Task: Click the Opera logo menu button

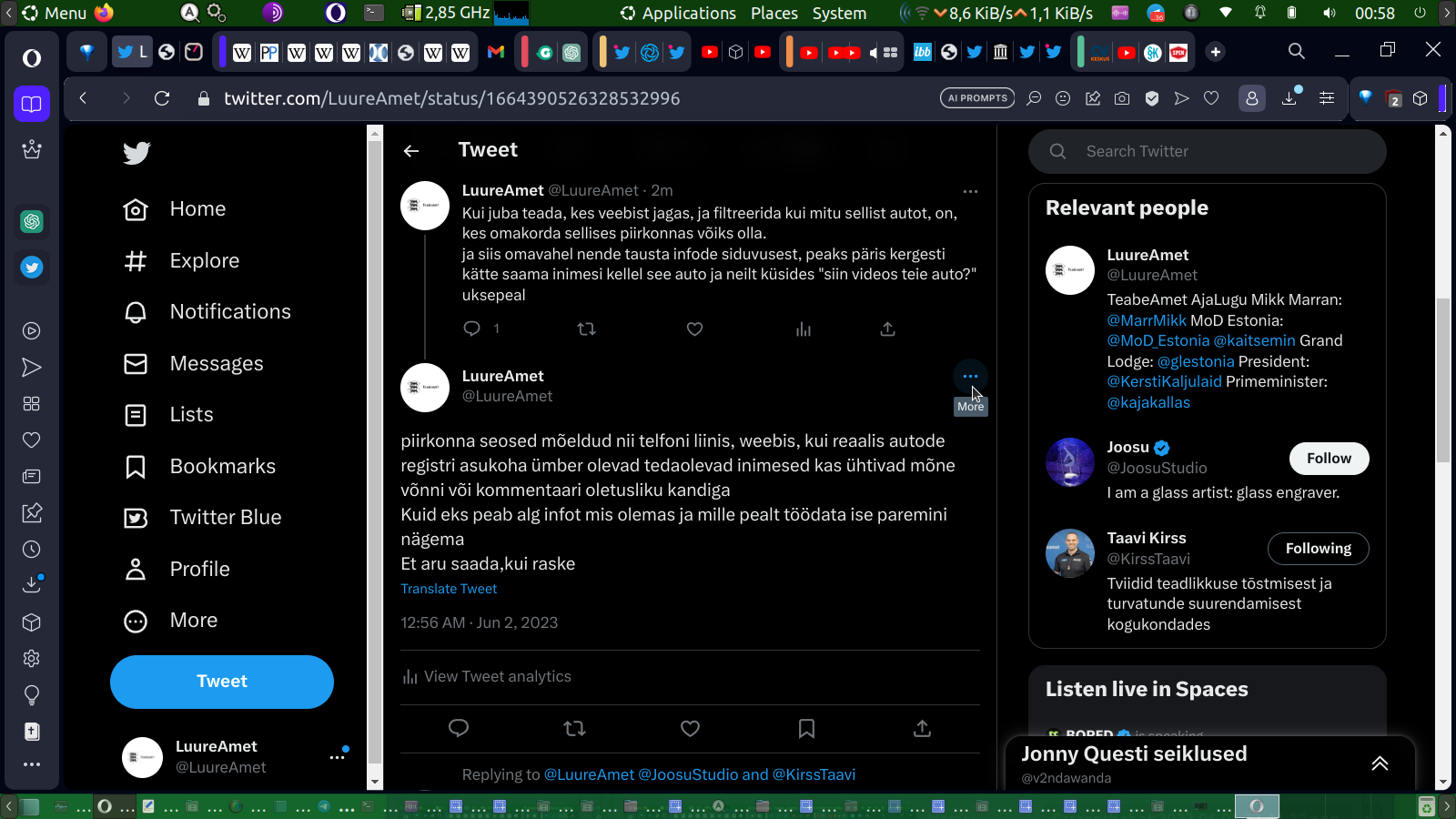Action: 32,58
